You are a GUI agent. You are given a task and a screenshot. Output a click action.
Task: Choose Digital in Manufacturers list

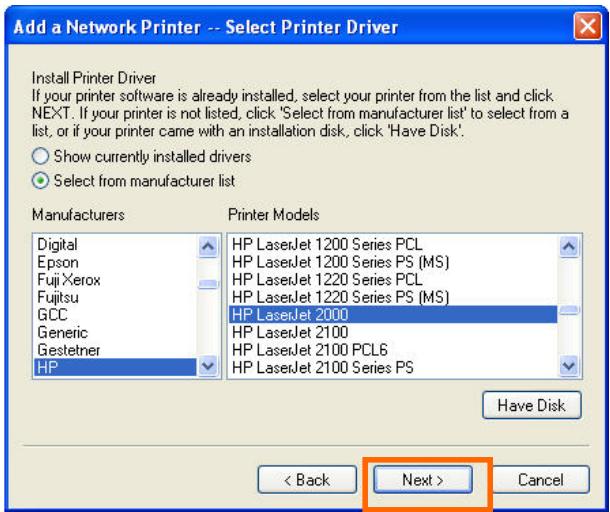pyautogui.click(x=115, y=245)
